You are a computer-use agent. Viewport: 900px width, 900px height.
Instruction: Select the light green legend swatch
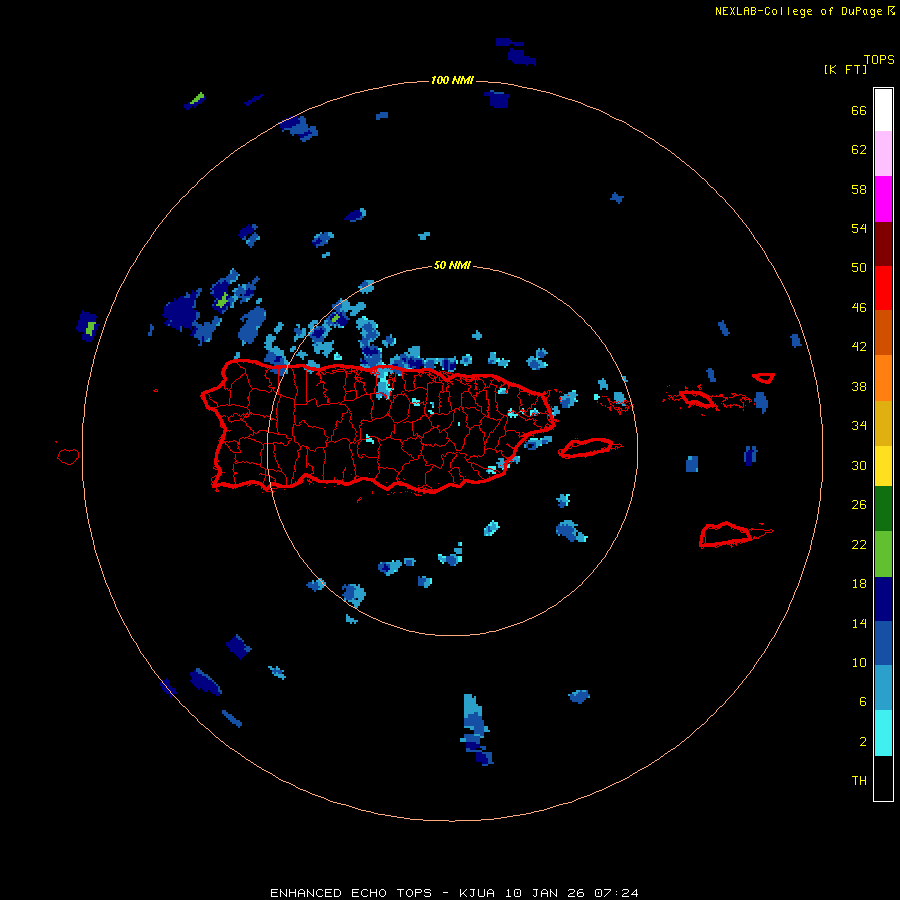pyautogui.click(x=883, y=554)
